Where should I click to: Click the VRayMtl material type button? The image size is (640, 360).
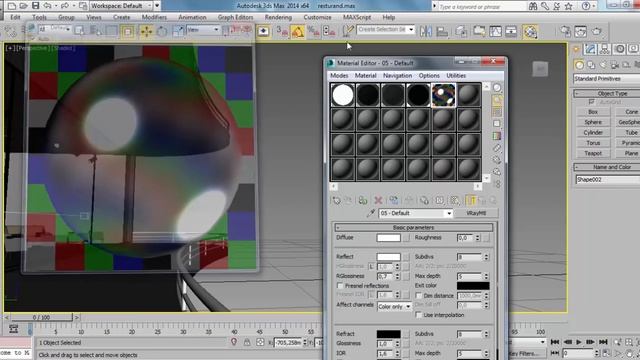coord(476,213)
